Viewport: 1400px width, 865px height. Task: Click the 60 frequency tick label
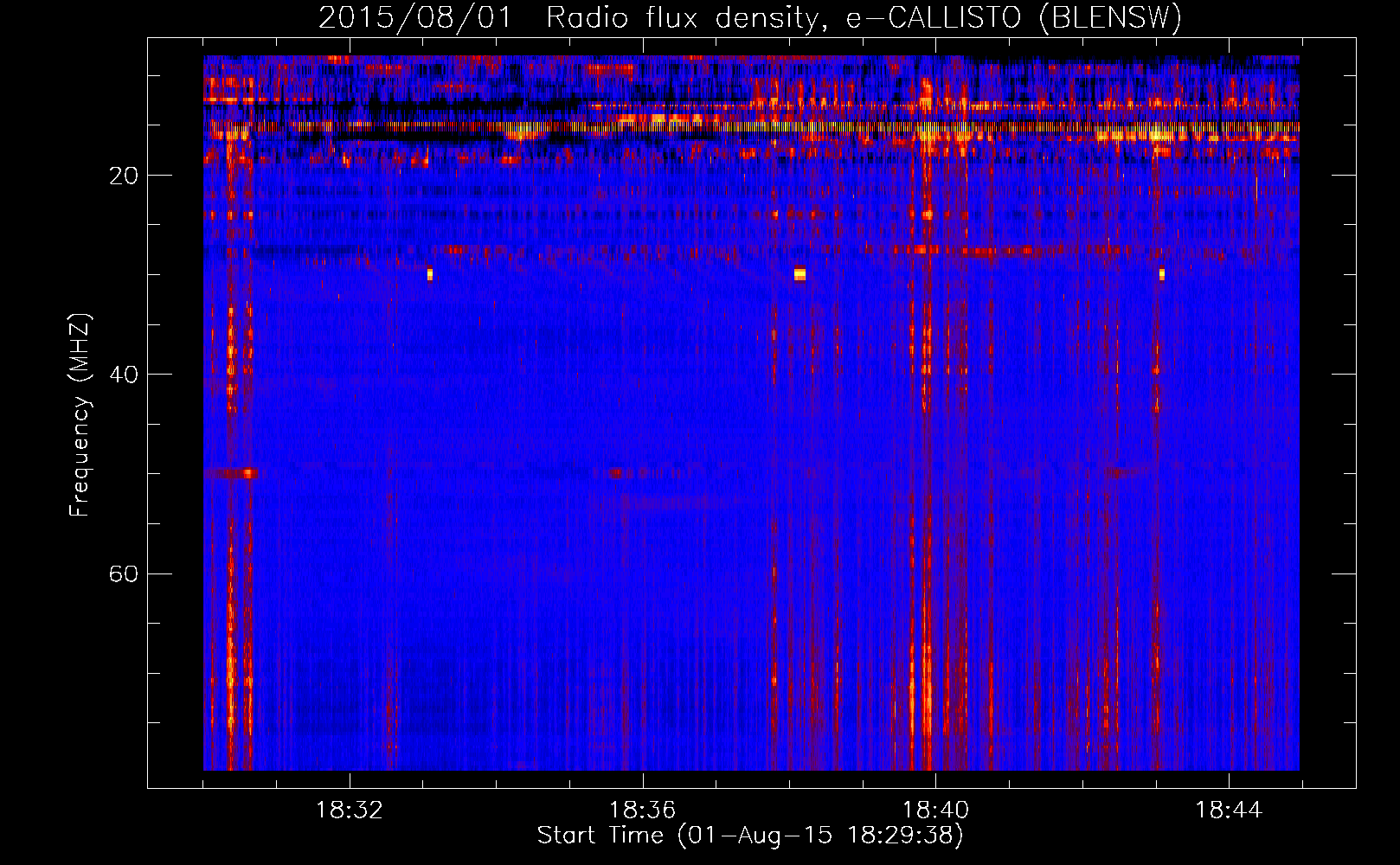[x=124, y=574]
